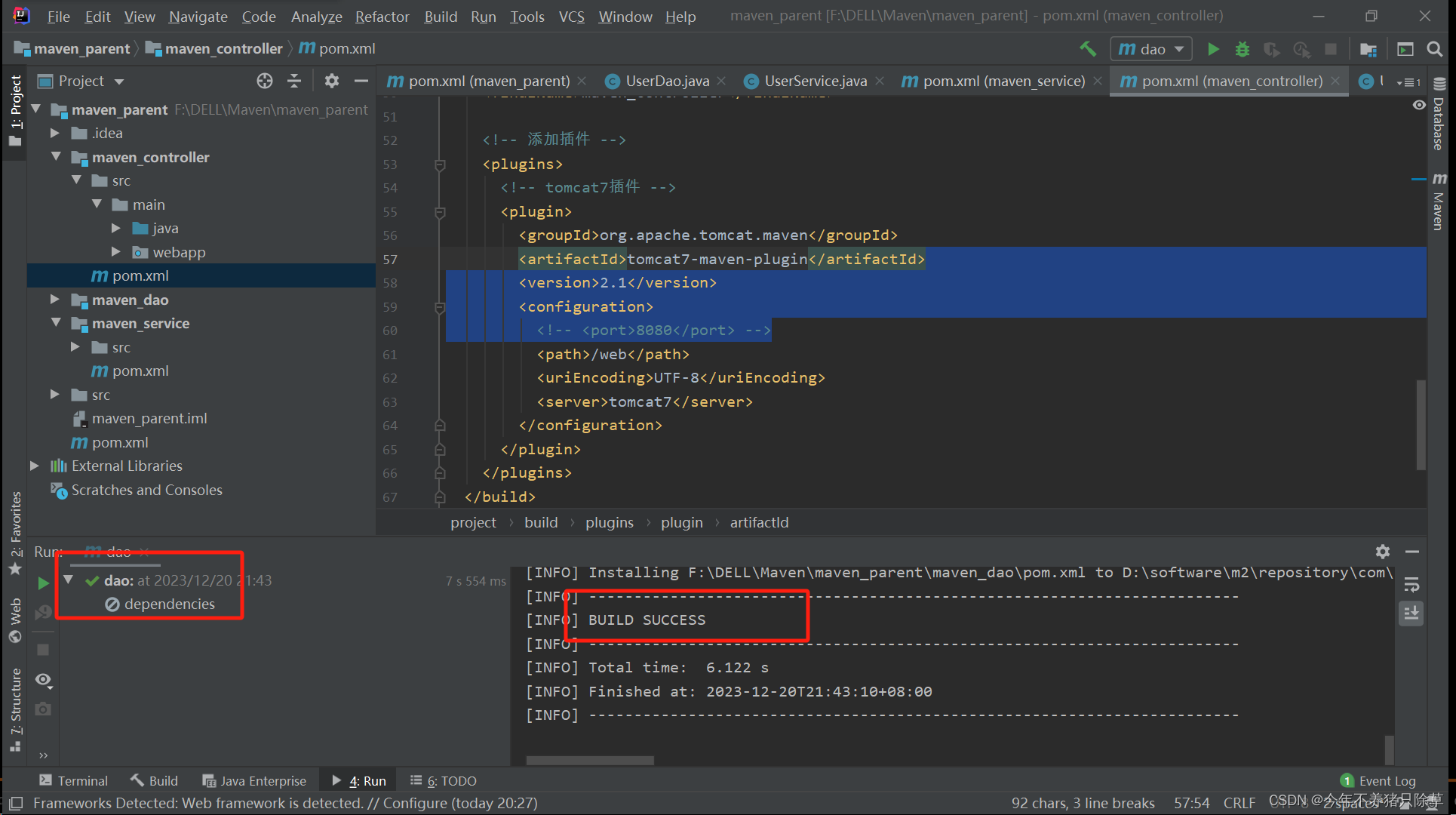Click the Build project hammer icon
The height and width of the screenshot is (815, 1456).
[x=1088, y=49]
